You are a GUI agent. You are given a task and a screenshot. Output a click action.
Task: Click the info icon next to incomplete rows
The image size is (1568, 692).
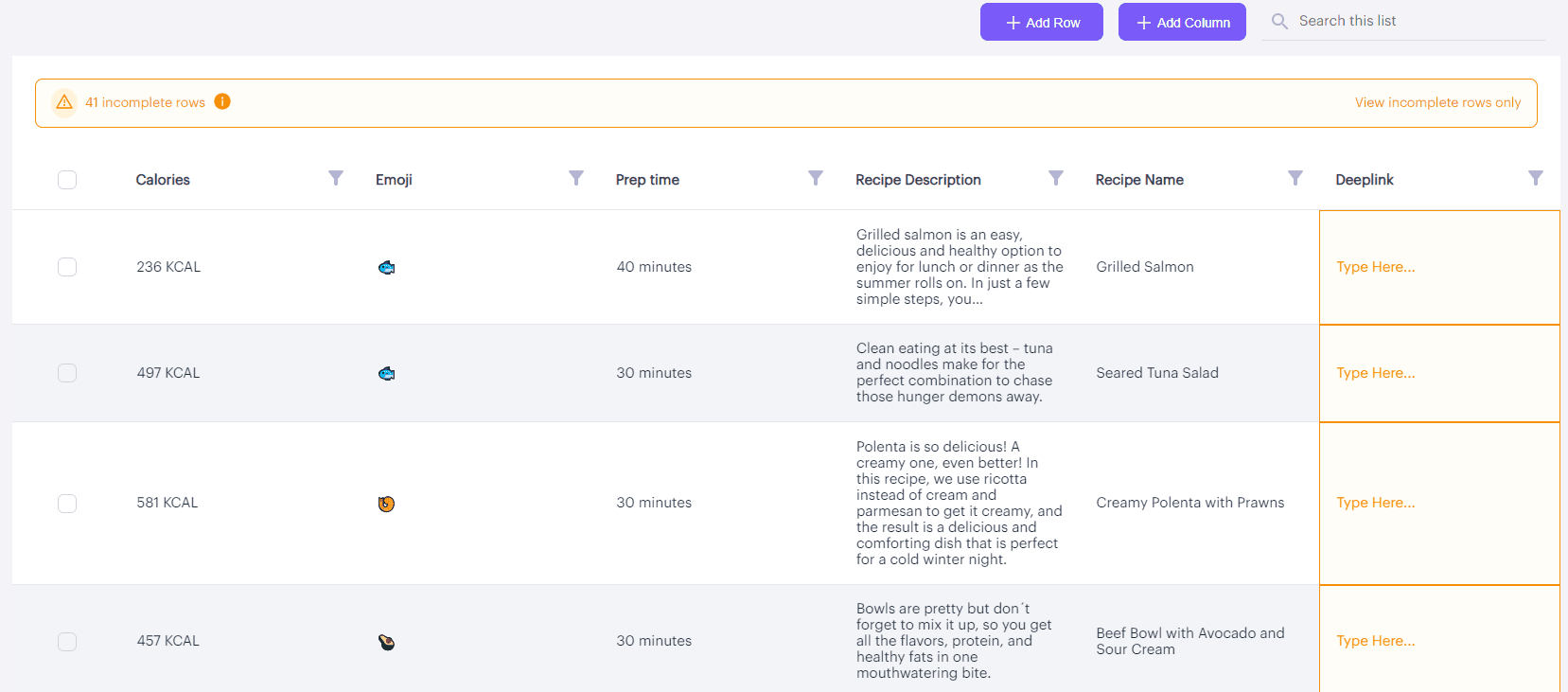(x=222, y=101)
